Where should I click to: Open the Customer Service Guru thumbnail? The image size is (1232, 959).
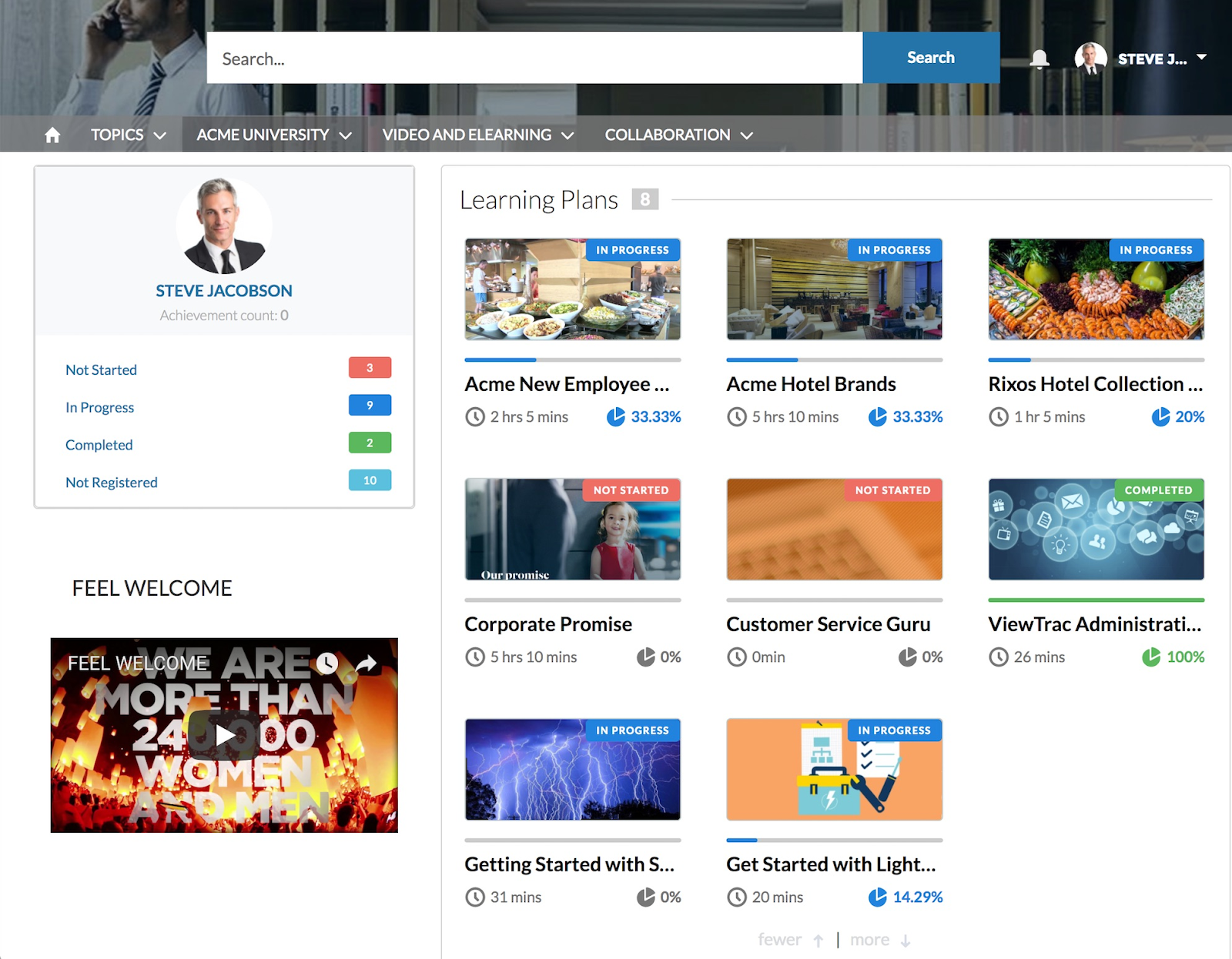(835, 530)
